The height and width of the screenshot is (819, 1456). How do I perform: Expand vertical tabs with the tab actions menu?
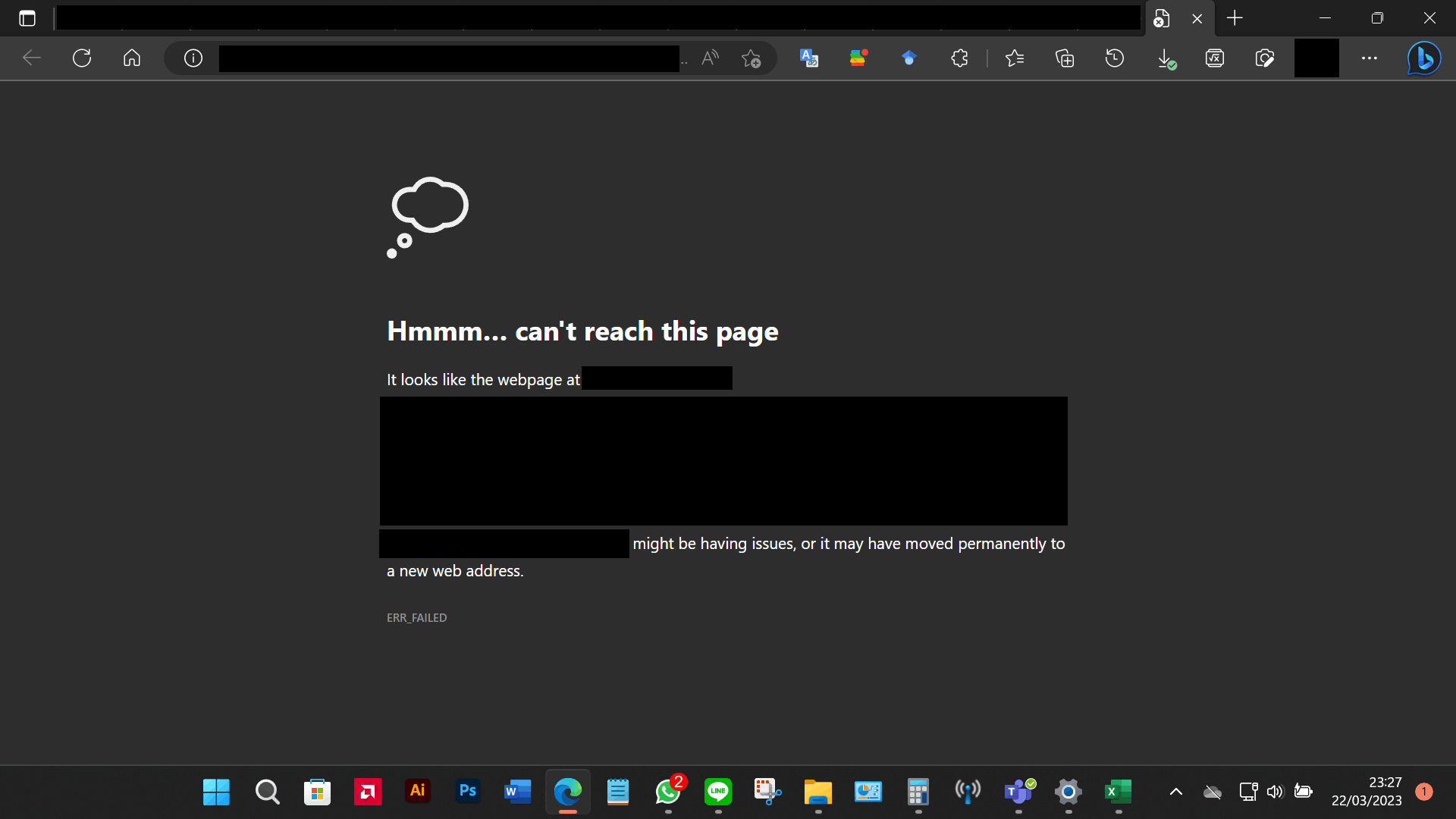coord(27,17)
